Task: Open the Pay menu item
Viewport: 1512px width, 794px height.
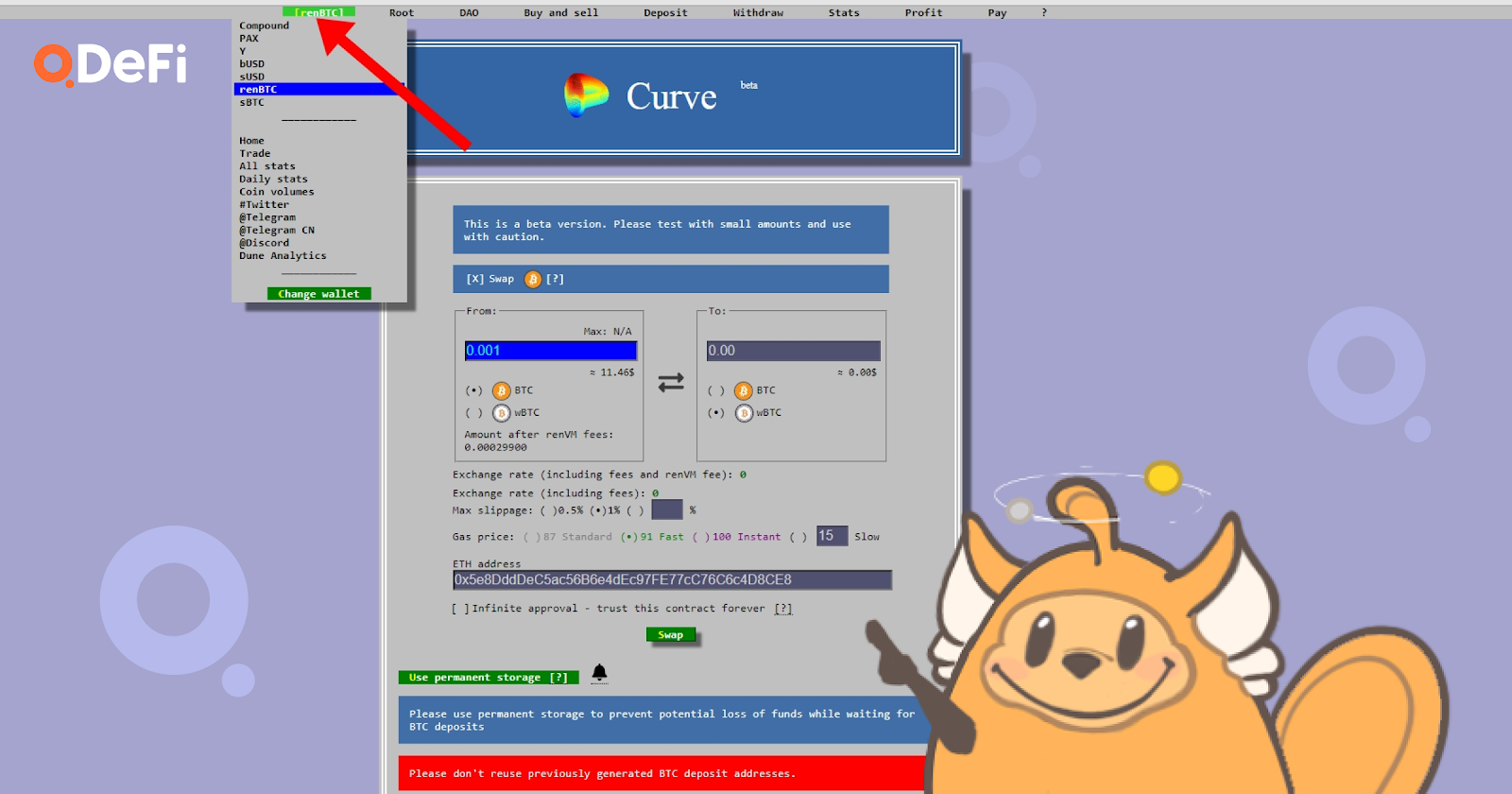Action: pos(997,12)
